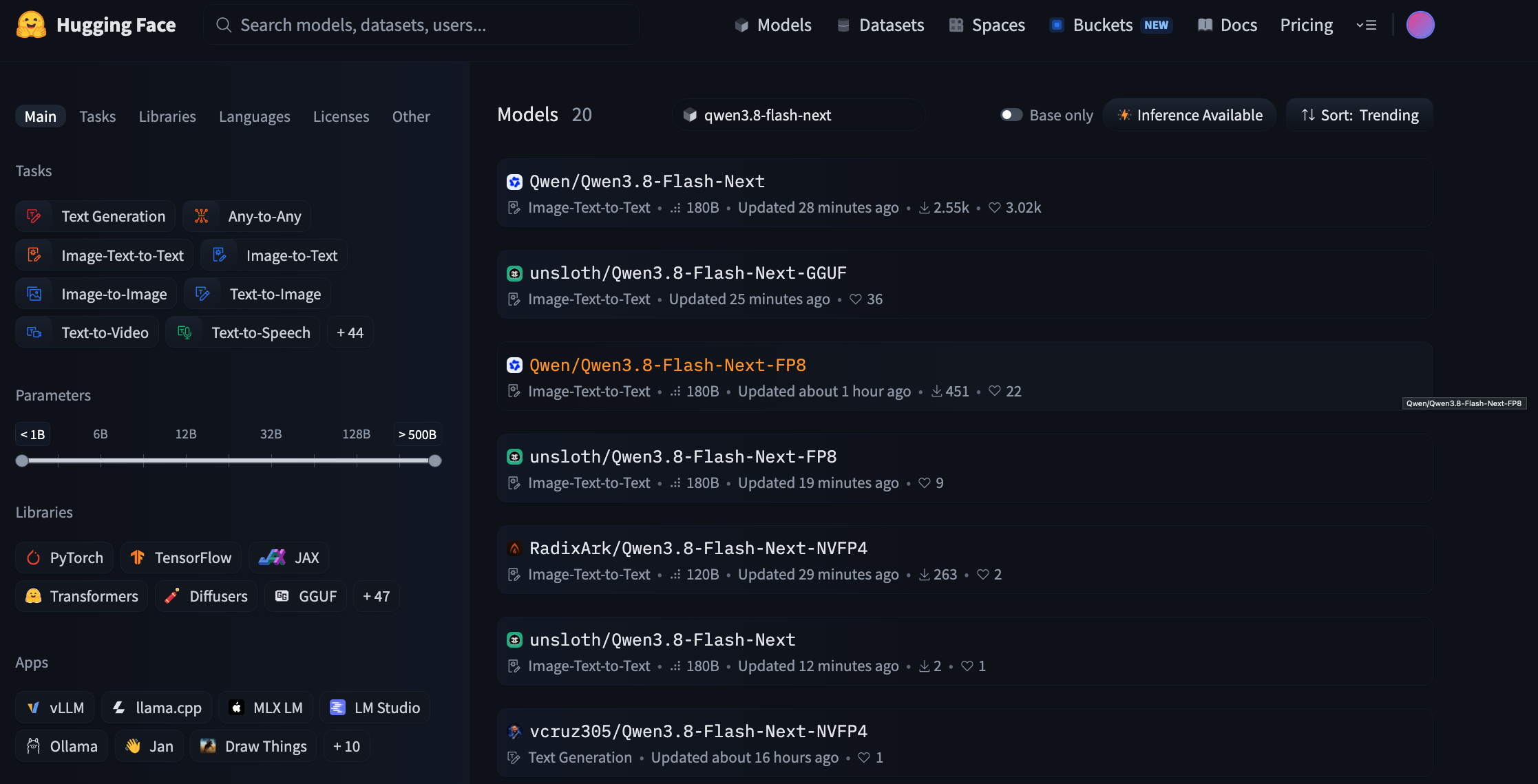Toggle the Image-Text-to-Text task filter
Viewport: 1538px width, 784px height.
[x=105, y=255]
